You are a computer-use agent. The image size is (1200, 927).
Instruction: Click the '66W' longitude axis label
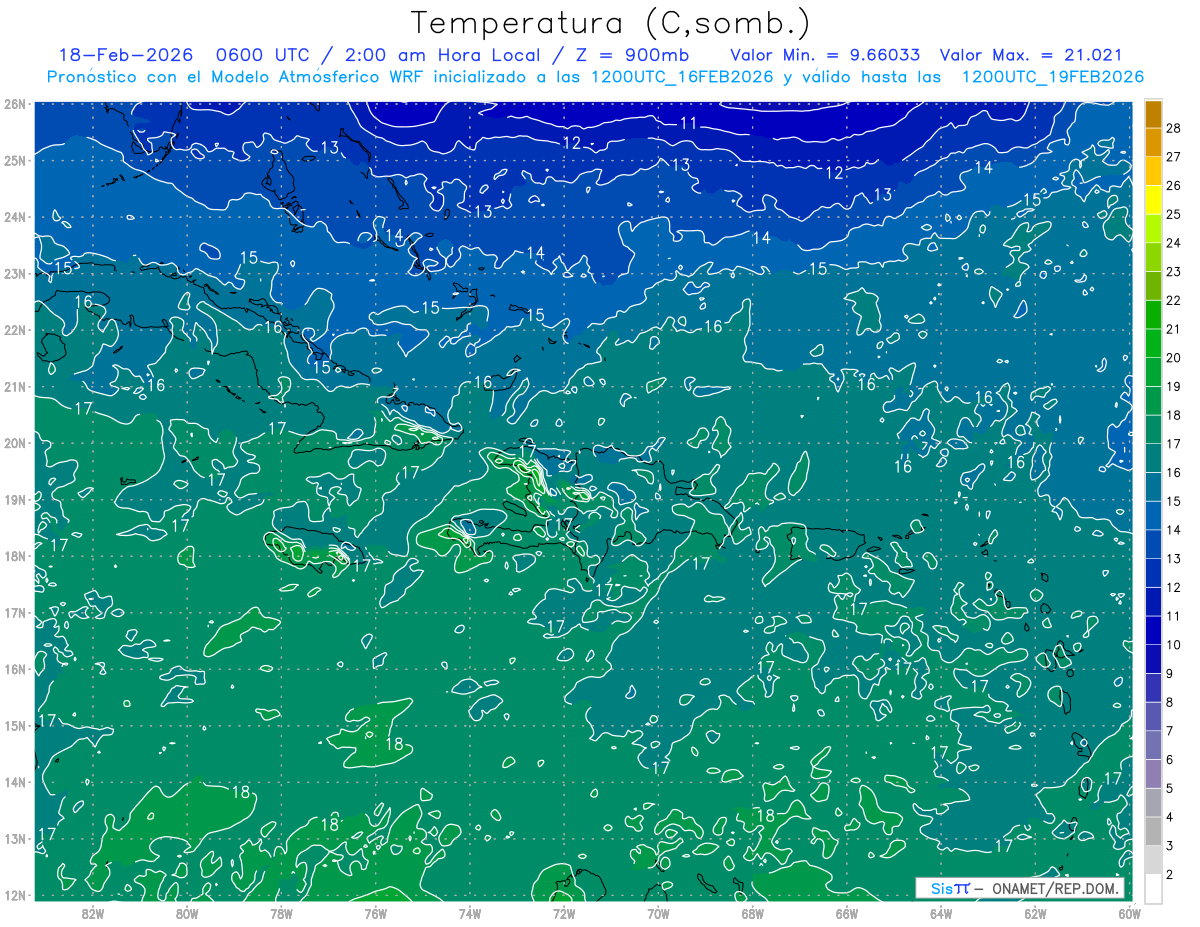[x=847, y=913]
